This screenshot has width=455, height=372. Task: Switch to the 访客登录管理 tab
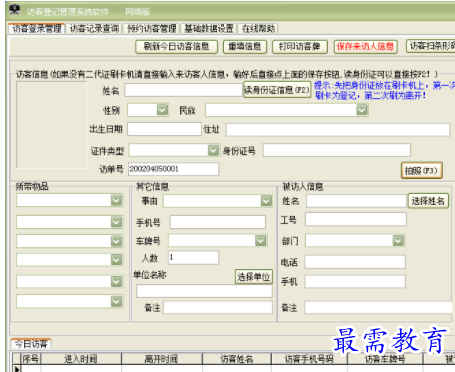[37, 29]
